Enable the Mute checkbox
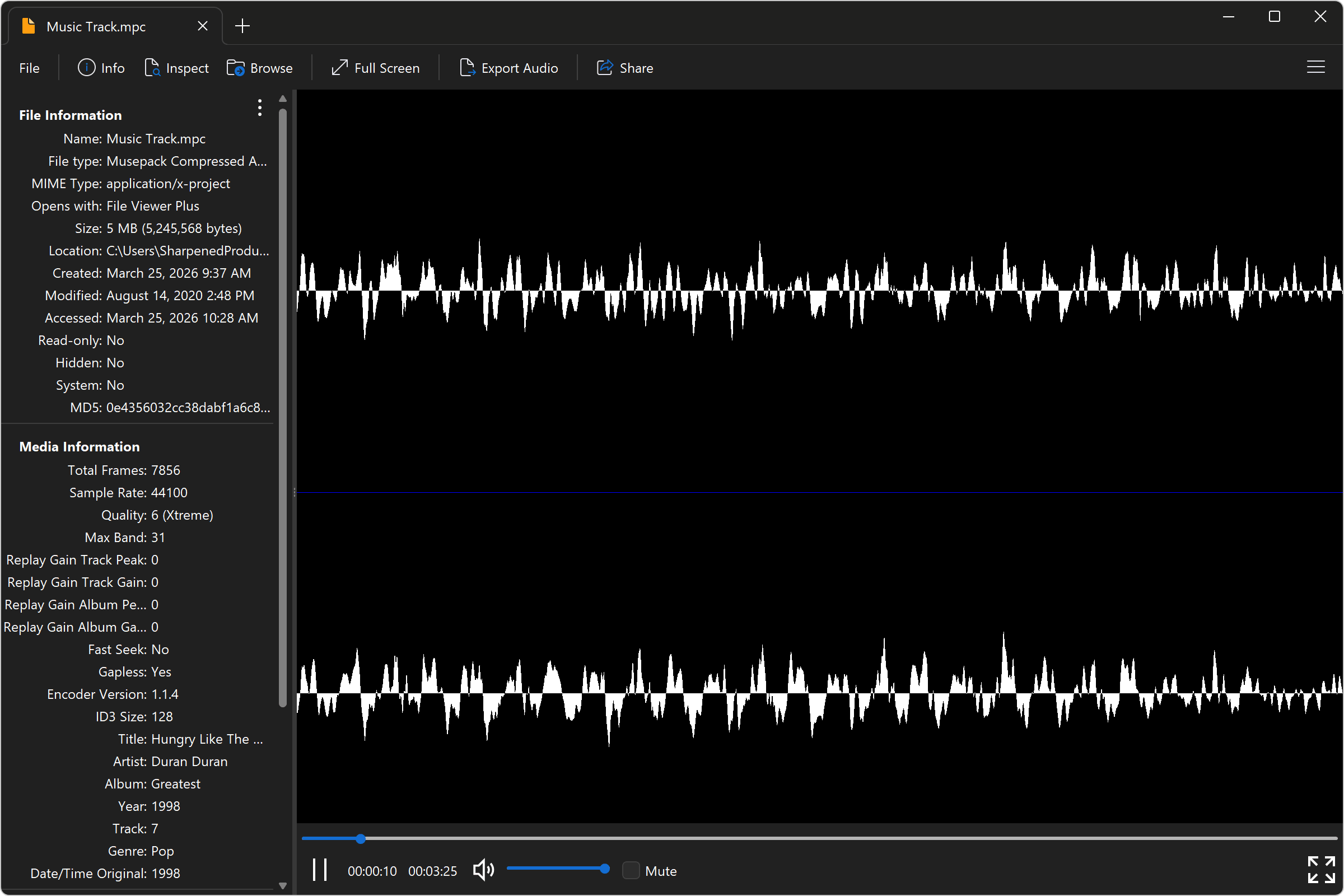This screenshot has width=1344, height=896. [x=631, y=870]
